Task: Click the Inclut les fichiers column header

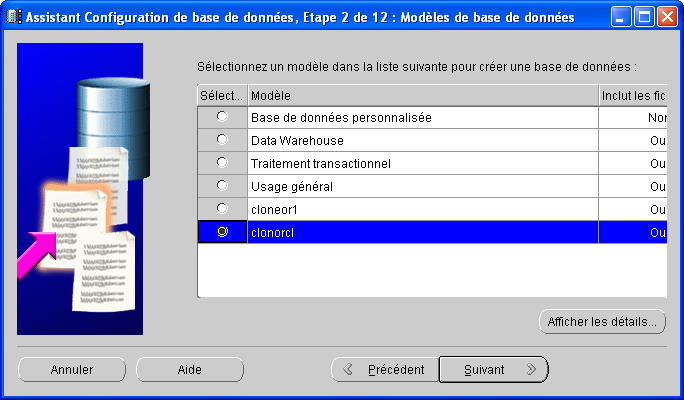Action: pos(633,95)
